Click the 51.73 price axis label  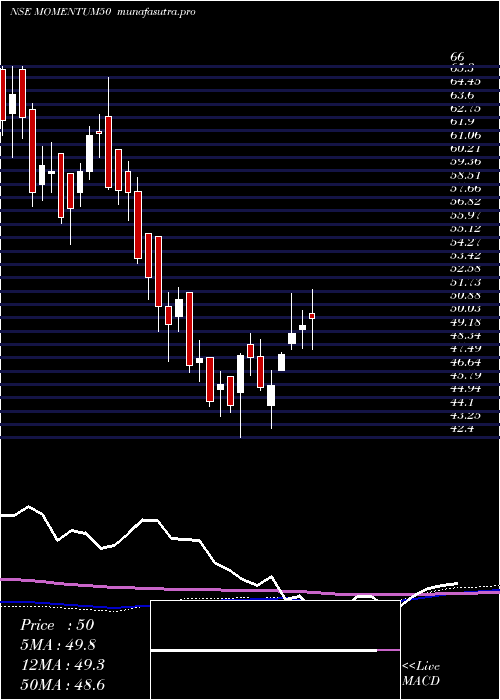click(465, 282)
